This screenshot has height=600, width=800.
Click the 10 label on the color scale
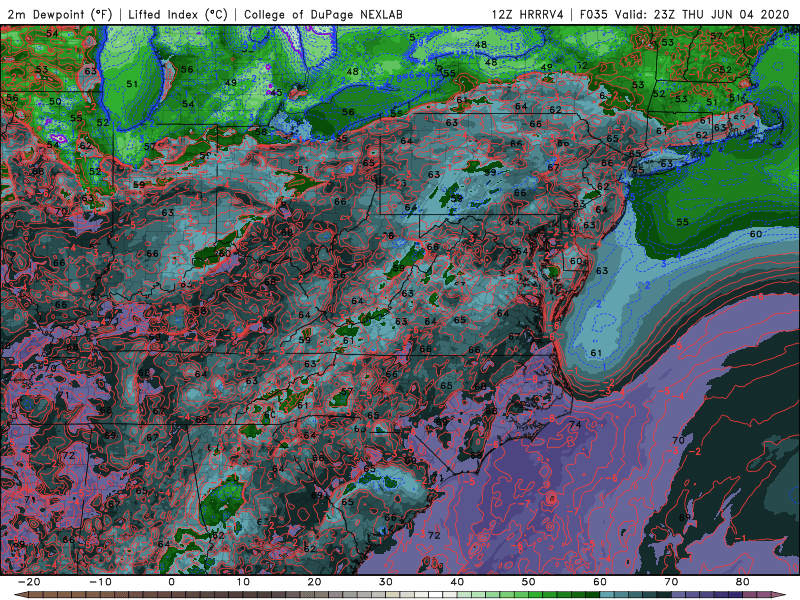click(x=243, y=582)
